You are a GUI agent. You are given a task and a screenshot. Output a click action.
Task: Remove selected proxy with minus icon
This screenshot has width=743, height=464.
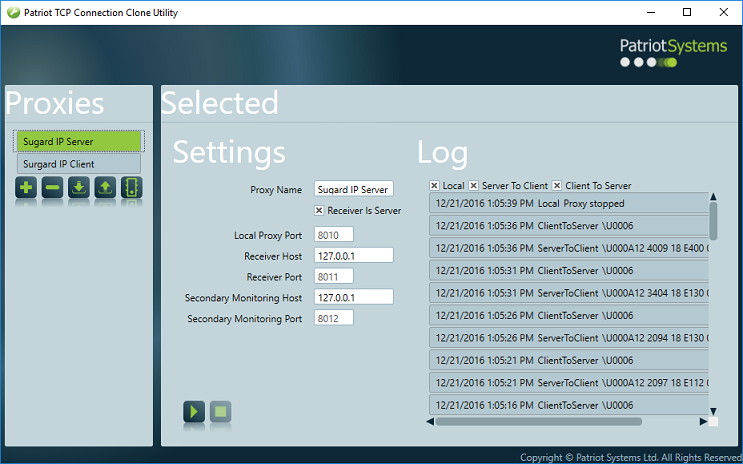[x=52, y=188]
